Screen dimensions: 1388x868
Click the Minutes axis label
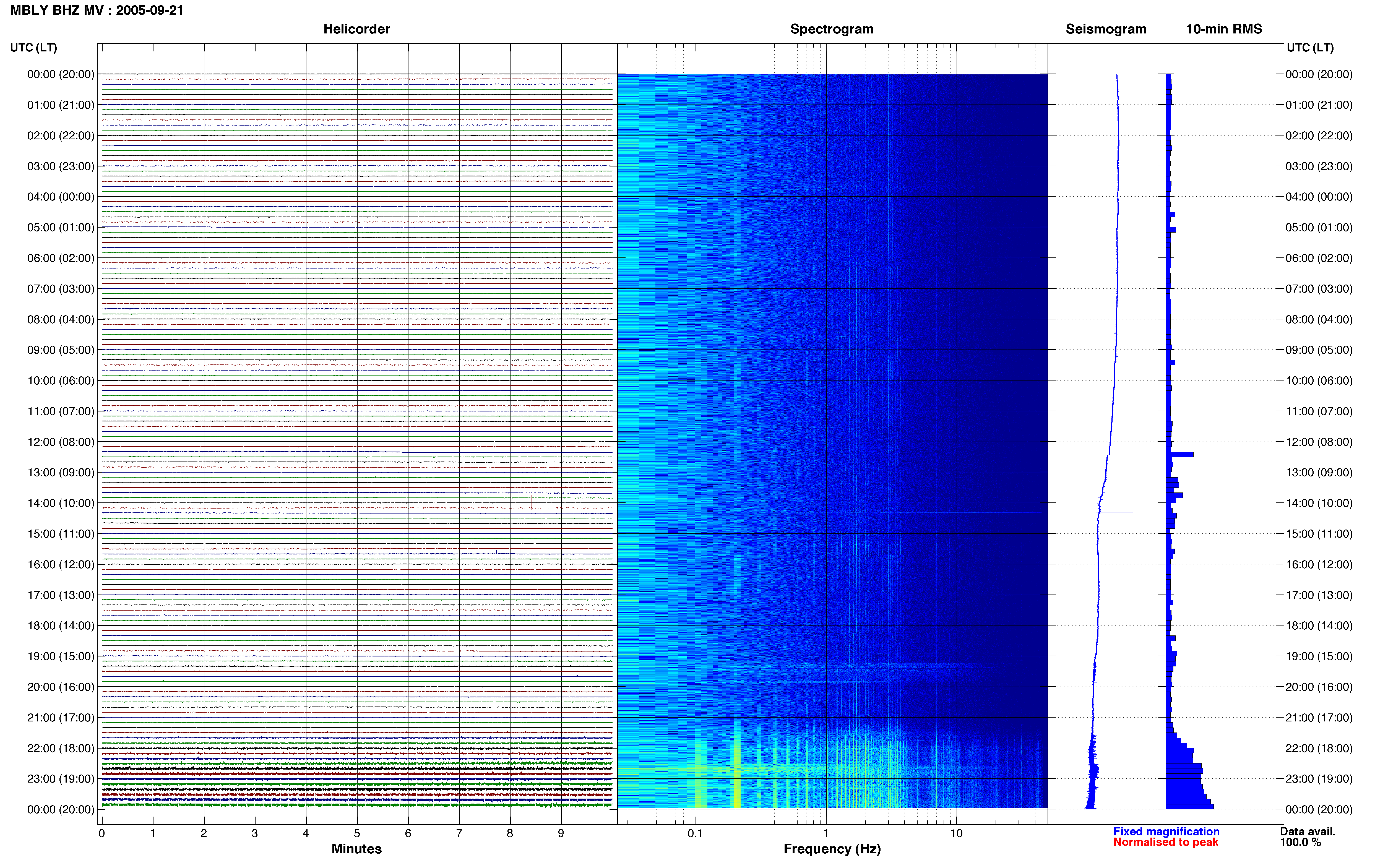coord(356,848)
